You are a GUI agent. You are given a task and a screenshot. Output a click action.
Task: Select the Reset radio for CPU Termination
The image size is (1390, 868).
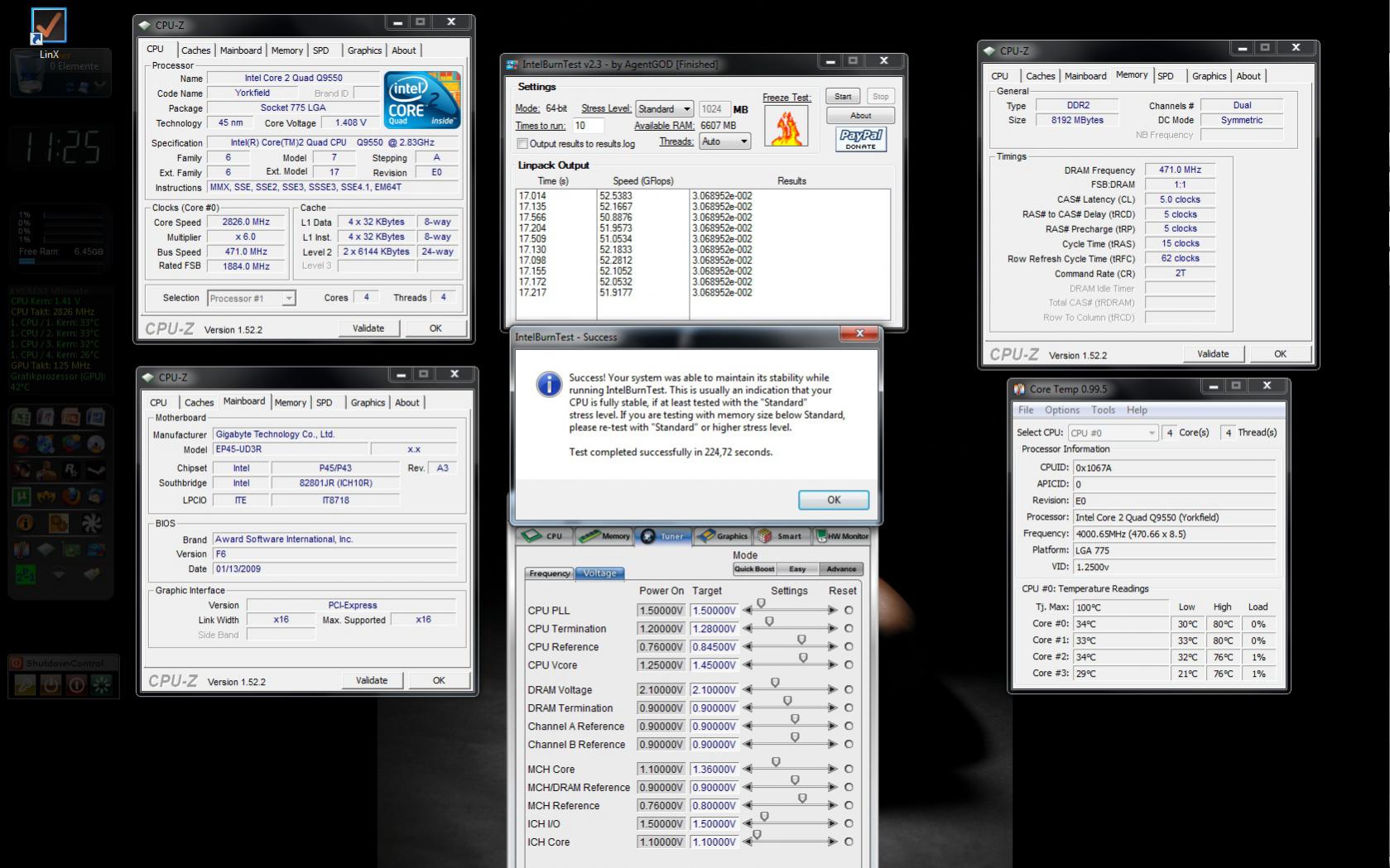coord(849,628)
